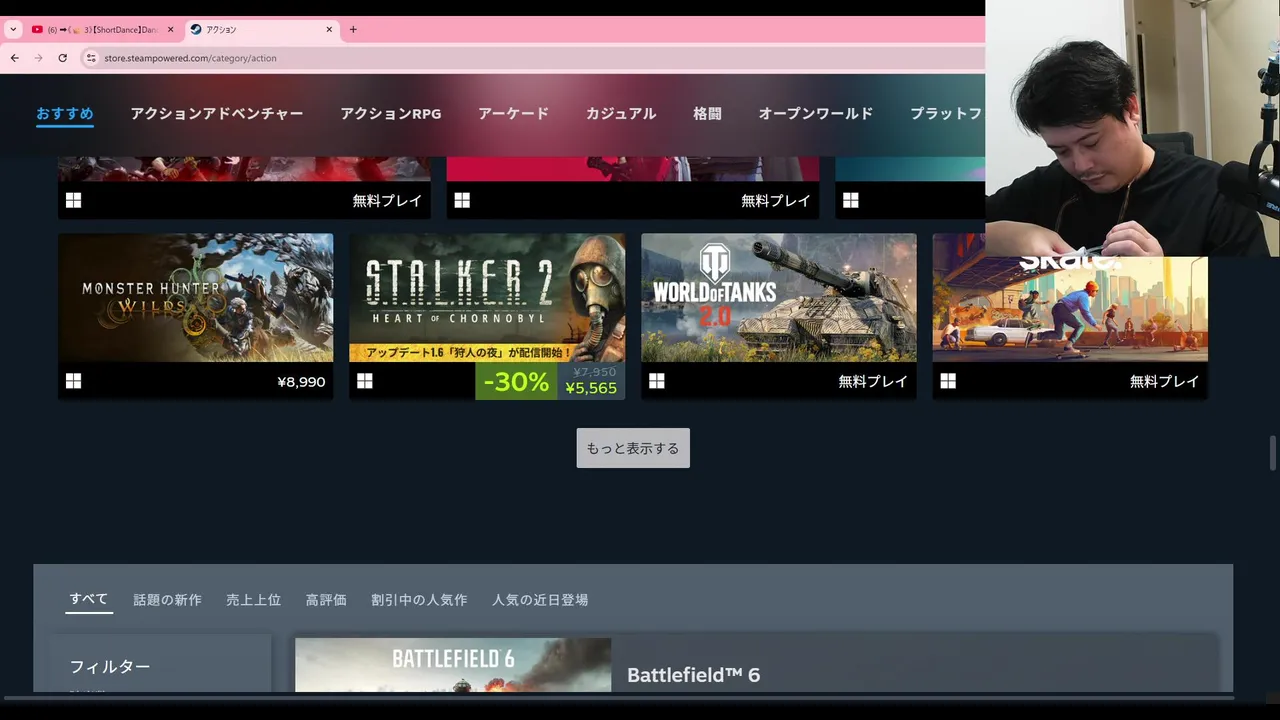Click the -30% discount badge
Screen dimensions: 1280x720
point(516,381)
